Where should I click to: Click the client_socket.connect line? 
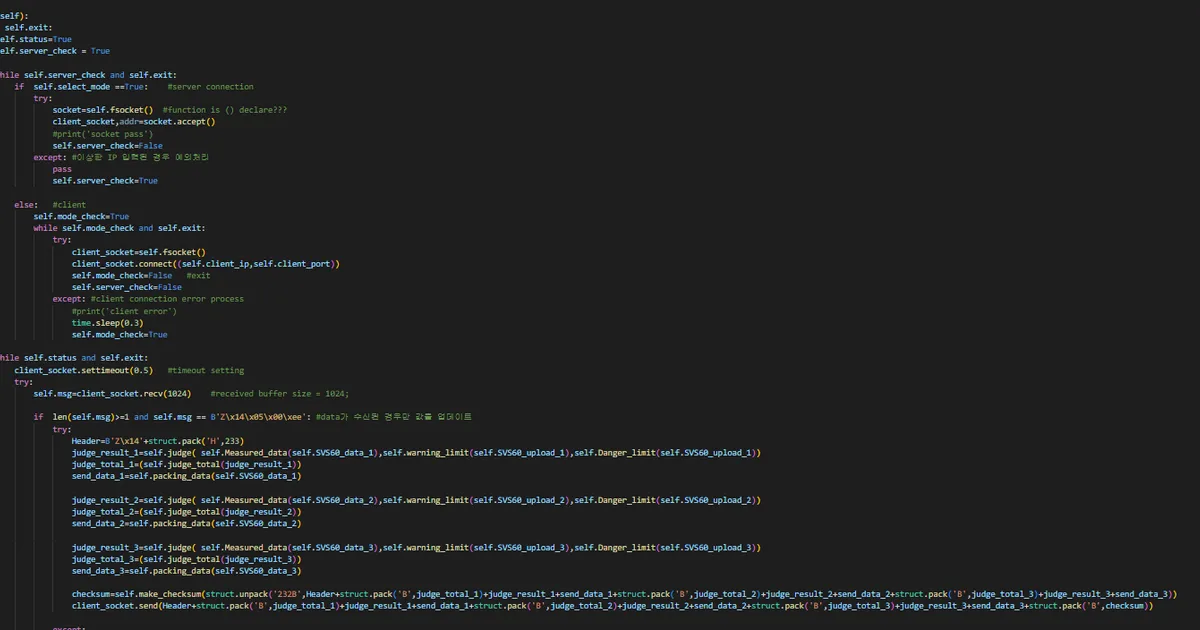click(x=205, y=264)
